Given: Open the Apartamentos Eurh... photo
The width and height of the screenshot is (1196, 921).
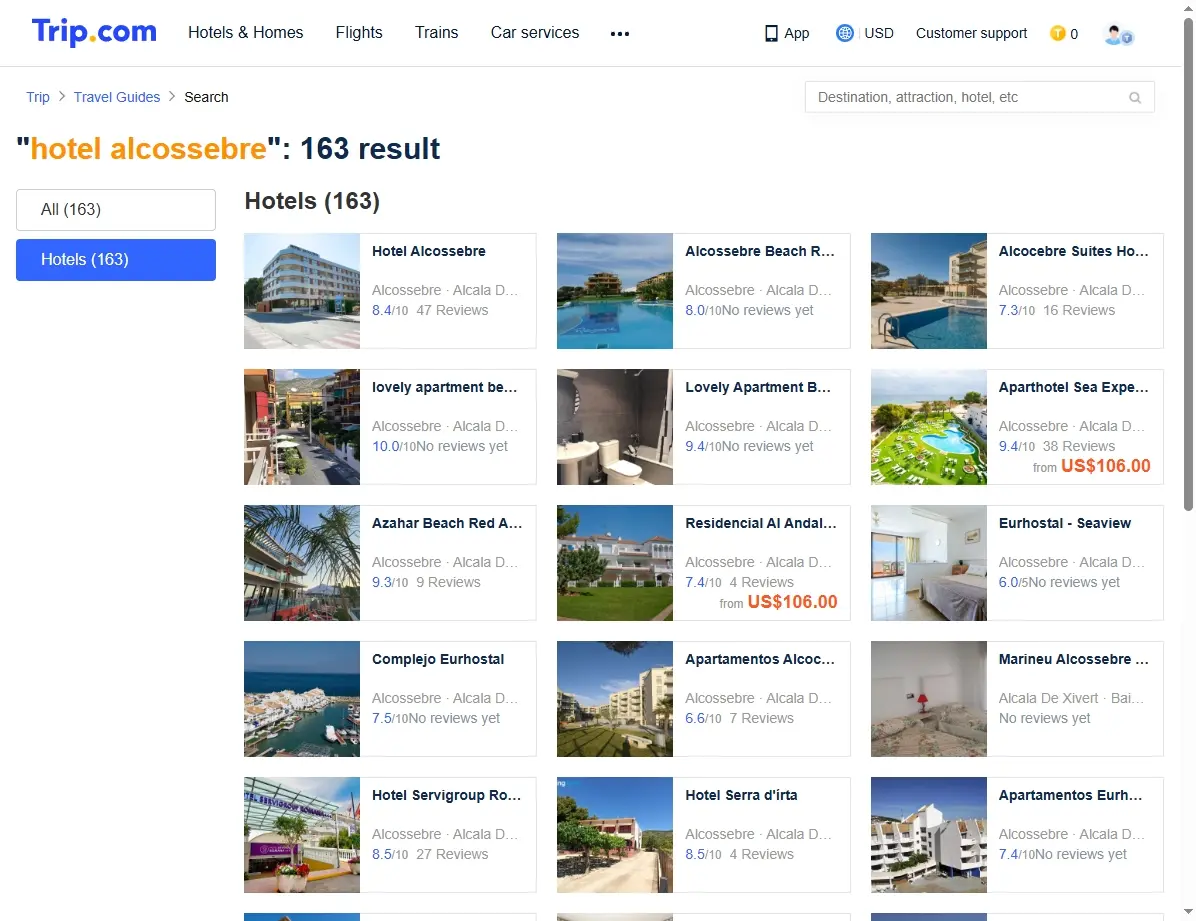Looking at the screenshot, I should [x=929, y=835].
